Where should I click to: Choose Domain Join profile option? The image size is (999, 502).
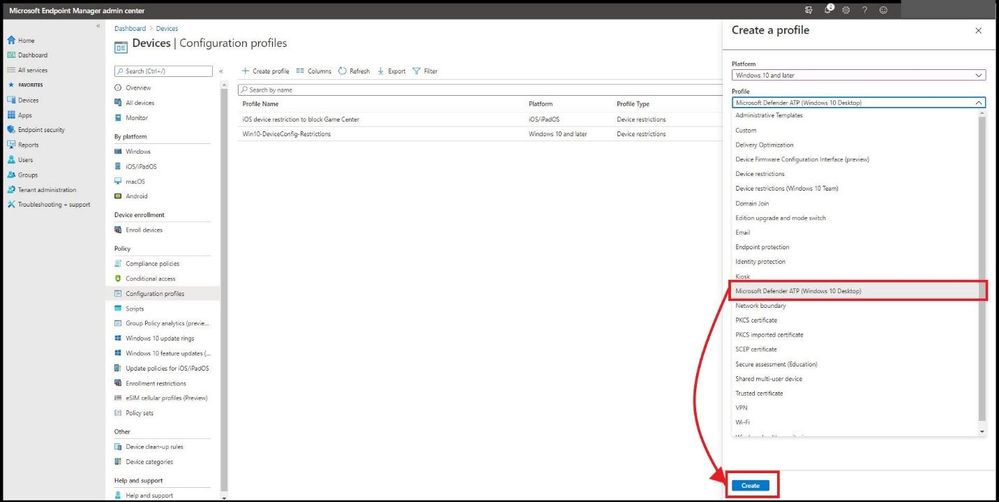point(752,203)
